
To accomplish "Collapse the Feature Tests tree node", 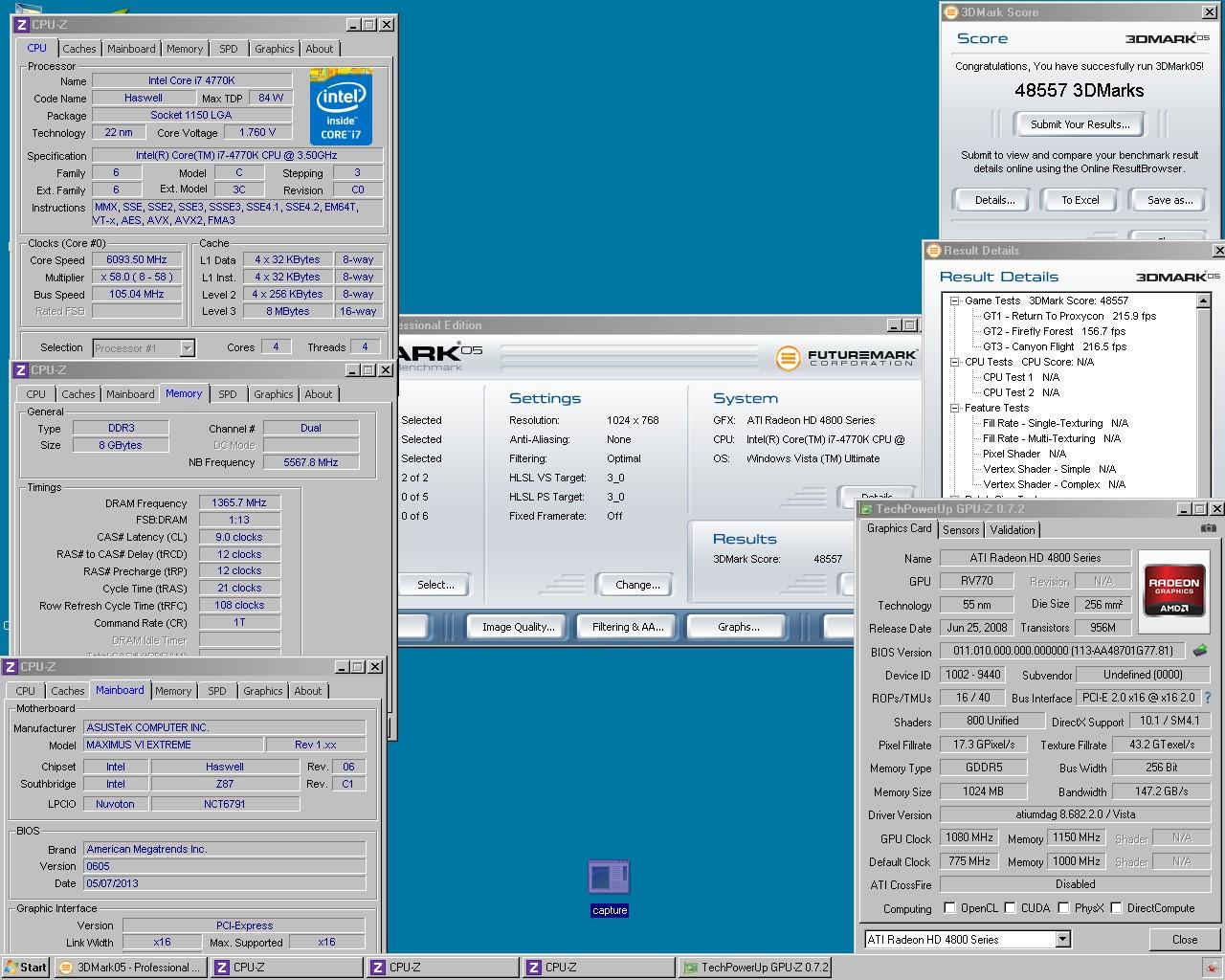I will point(954,408).
